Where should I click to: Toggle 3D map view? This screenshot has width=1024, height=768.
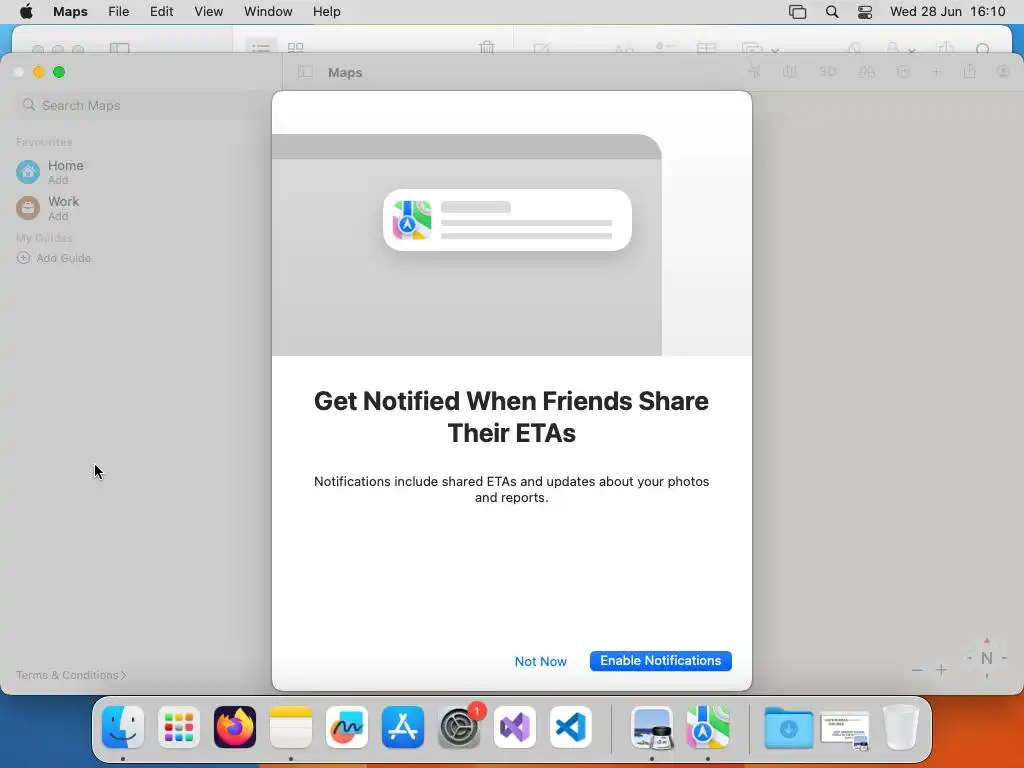[x=827, y=72]
